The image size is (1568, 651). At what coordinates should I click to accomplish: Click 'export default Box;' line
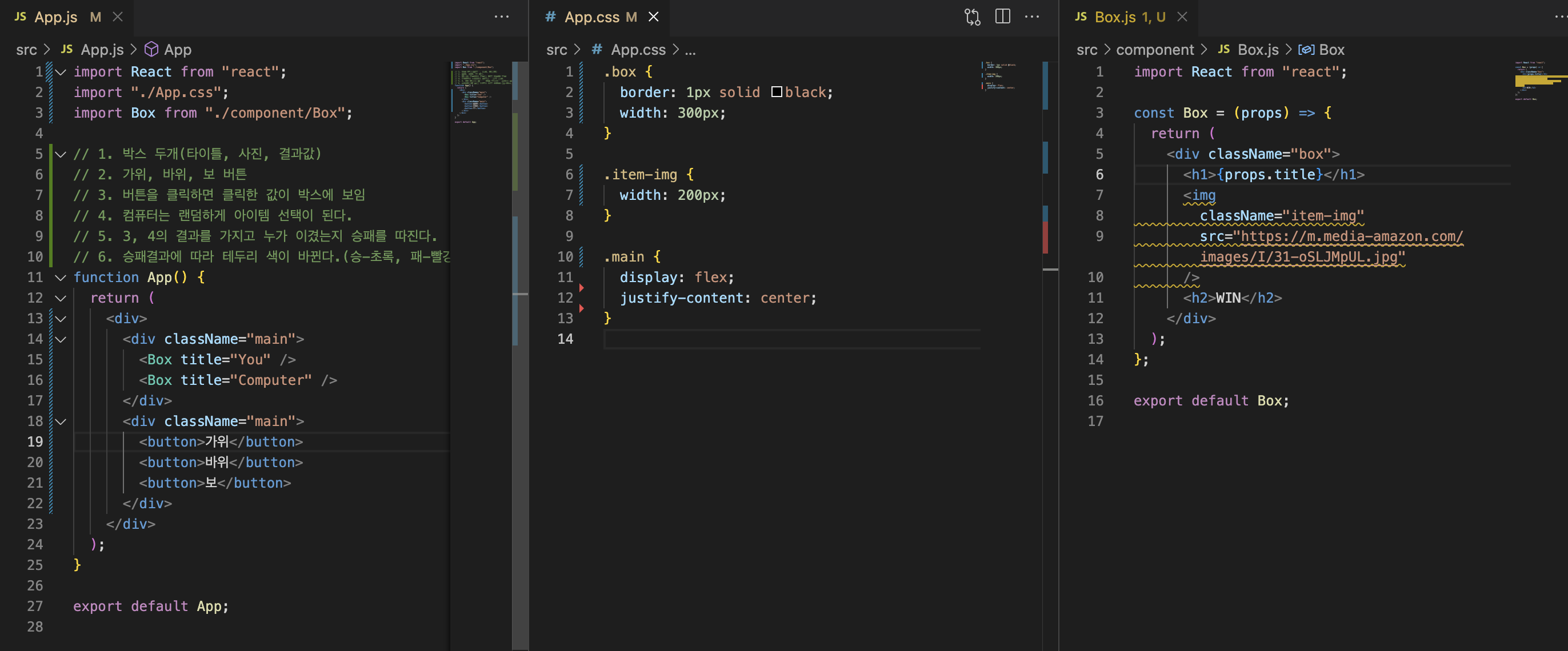pos(1211,401)
